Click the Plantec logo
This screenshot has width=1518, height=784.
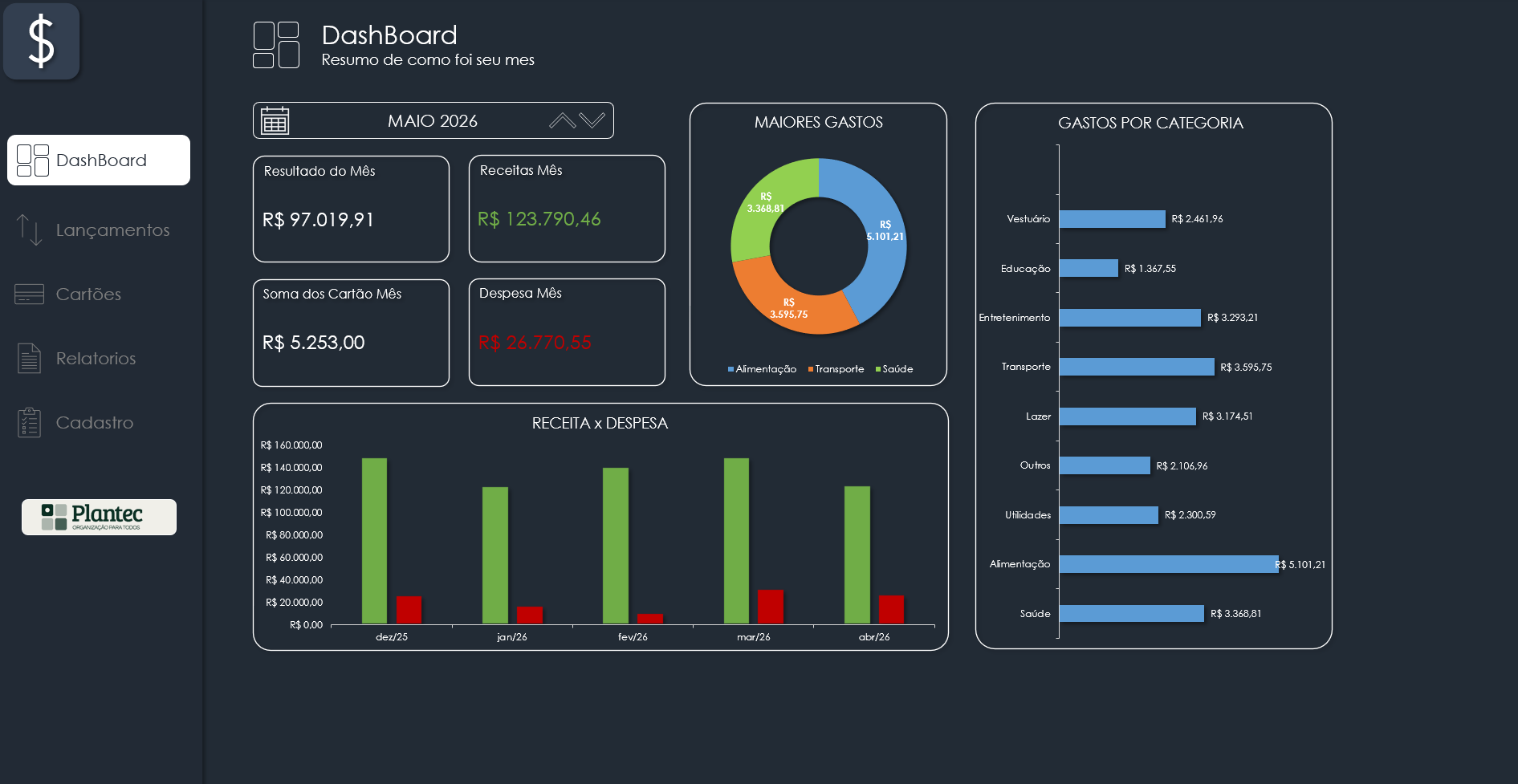click(x=99, y=517)
